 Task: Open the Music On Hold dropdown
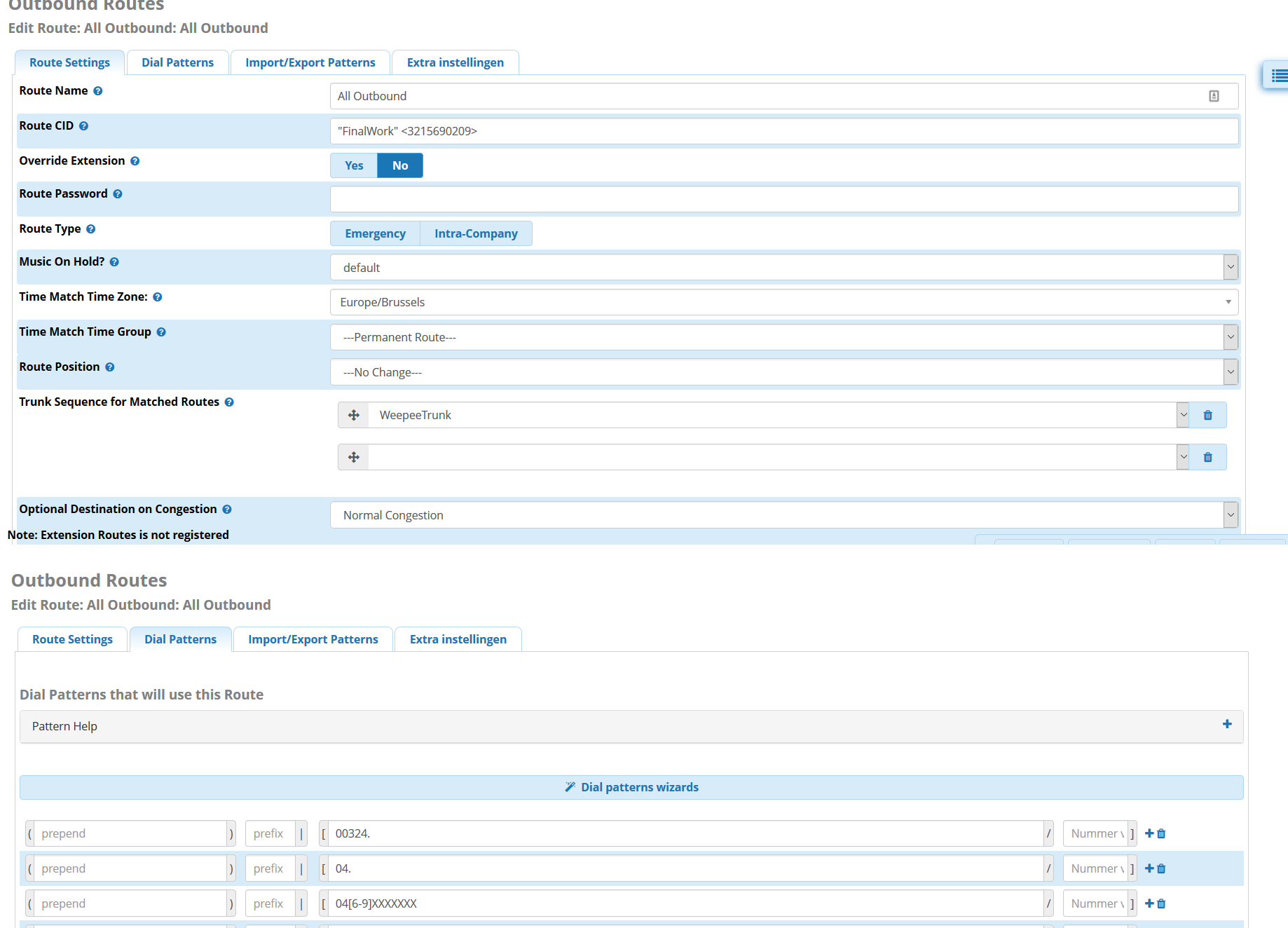pos(783,267)
